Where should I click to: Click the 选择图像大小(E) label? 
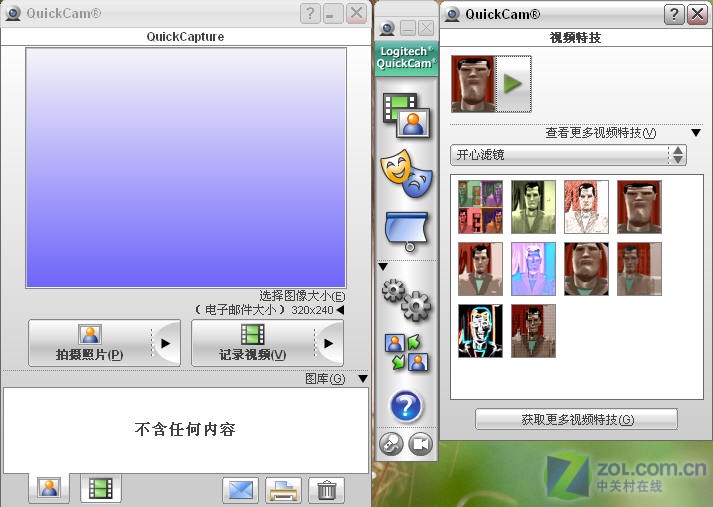pyautogui.click(x=302, y=296)
